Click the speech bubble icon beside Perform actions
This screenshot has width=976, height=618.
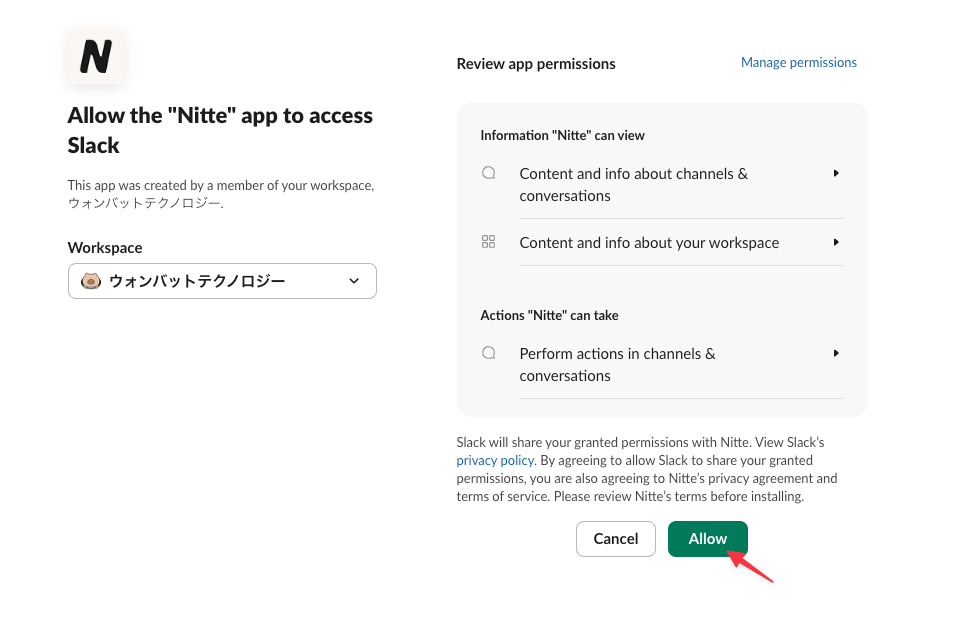(x=489, y=353)
